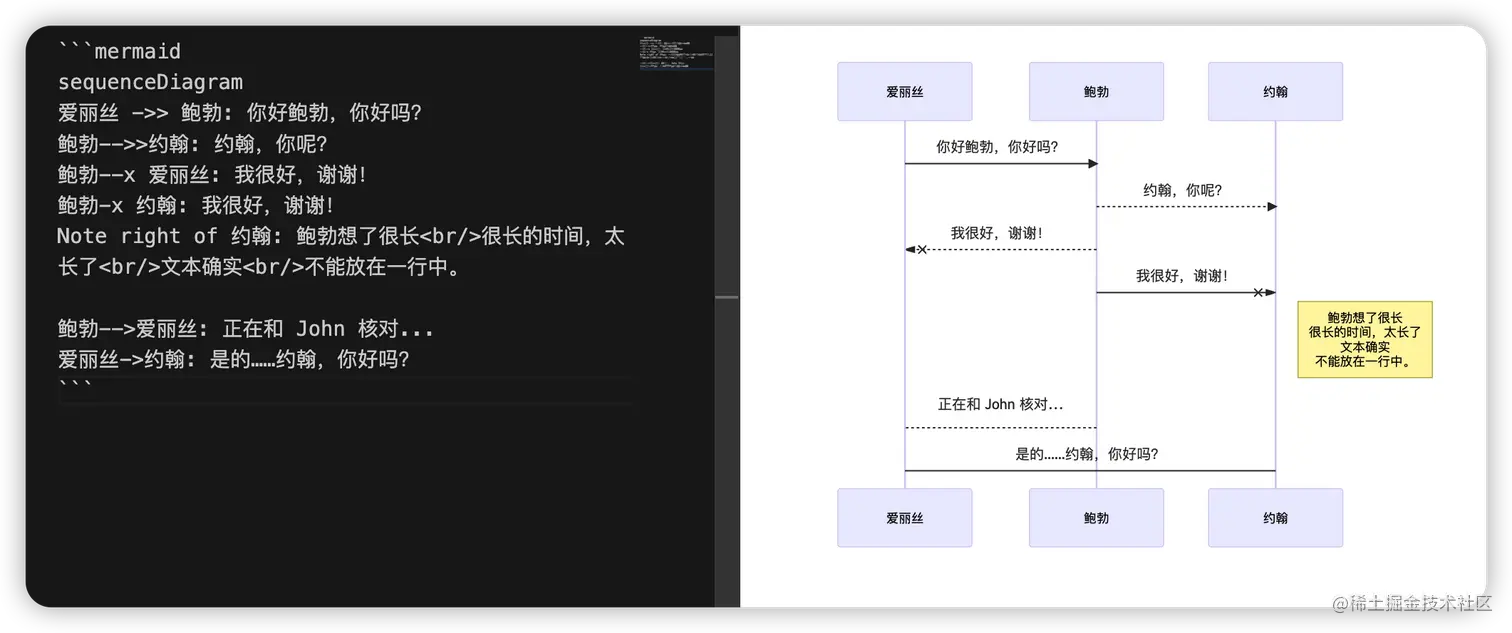The width and height of the screenshot is (1512, 633).
Task: Click the bottom 鲍勃 participant box
Action: [x=1096, y=518]
